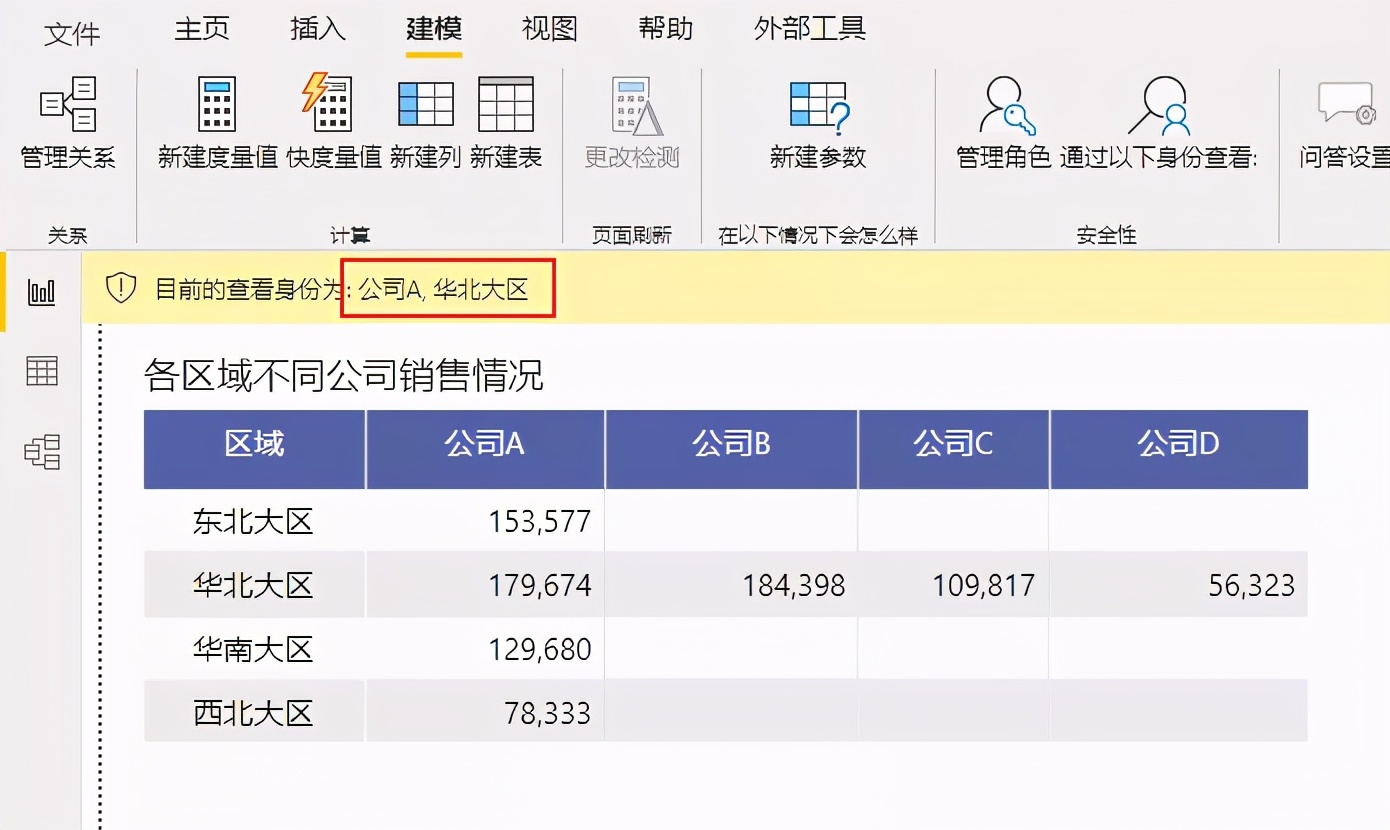The image size is (1390, 830).
Task: Select the 建模 ribbon tab
Action: click(434, 29)
